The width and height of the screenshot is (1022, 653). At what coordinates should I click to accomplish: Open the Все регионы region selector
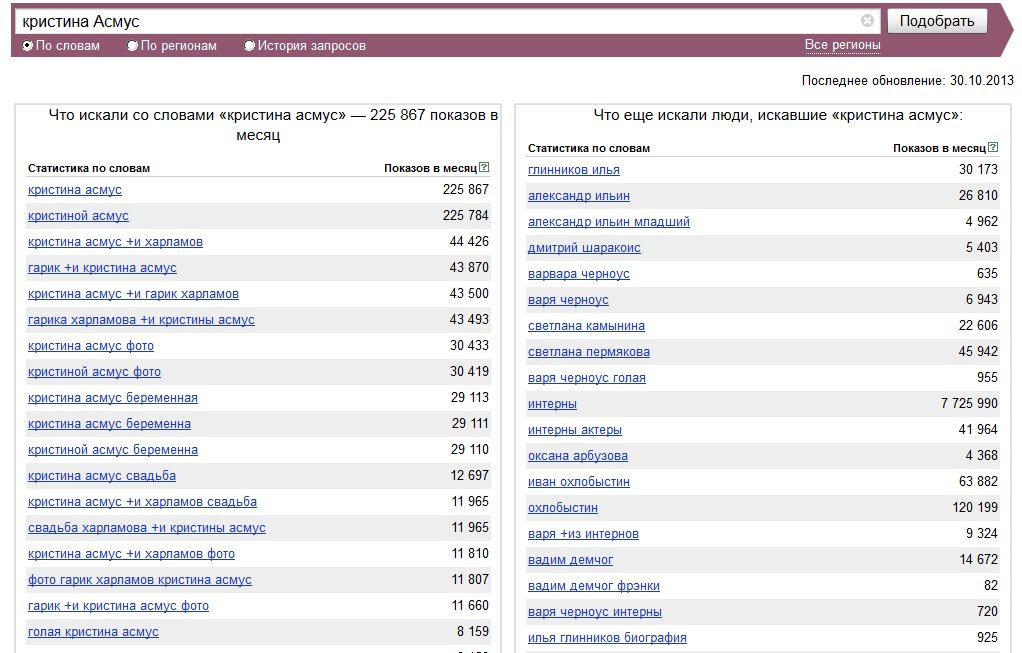(842, 45)
